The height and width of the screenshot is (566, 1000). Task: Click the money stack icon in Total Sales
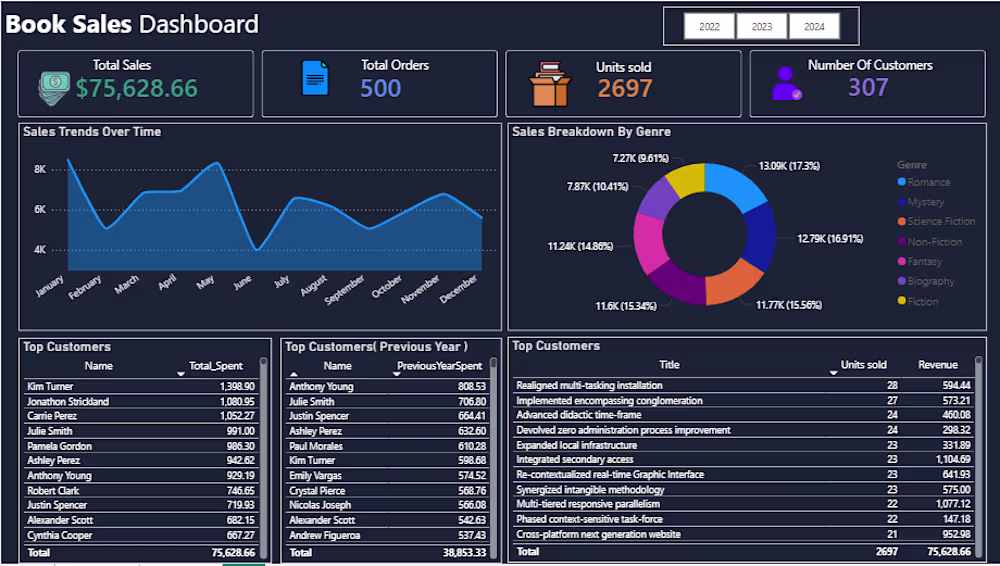tap(54, 88)
